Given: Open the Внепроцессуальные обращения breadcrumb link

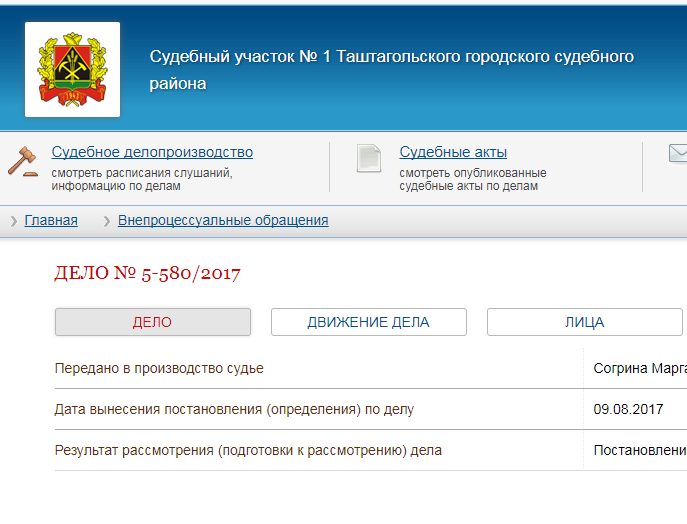Looking at the screenshot, I should (223, 220).
